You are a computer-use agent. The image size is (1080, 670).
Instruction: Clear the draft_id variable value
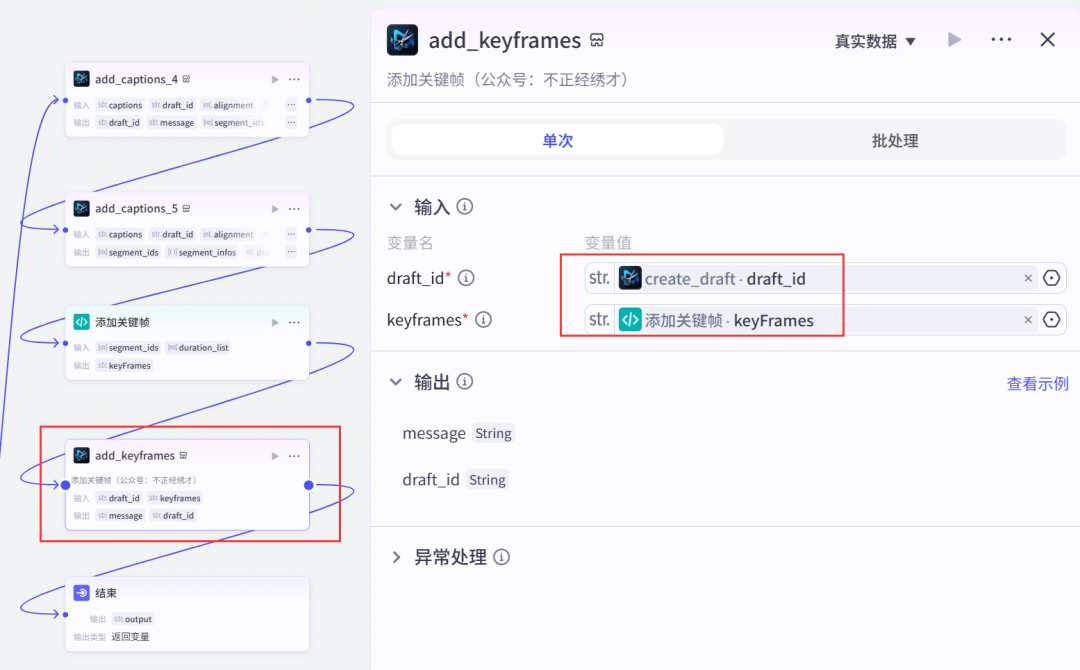[x=1027, y=278]
